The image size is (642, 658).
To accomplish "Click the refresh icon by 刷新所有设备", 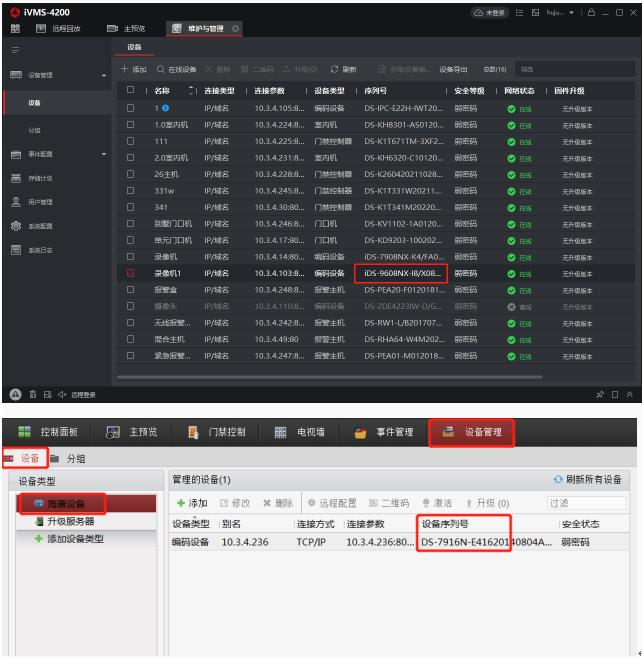I will pos(558,479).
